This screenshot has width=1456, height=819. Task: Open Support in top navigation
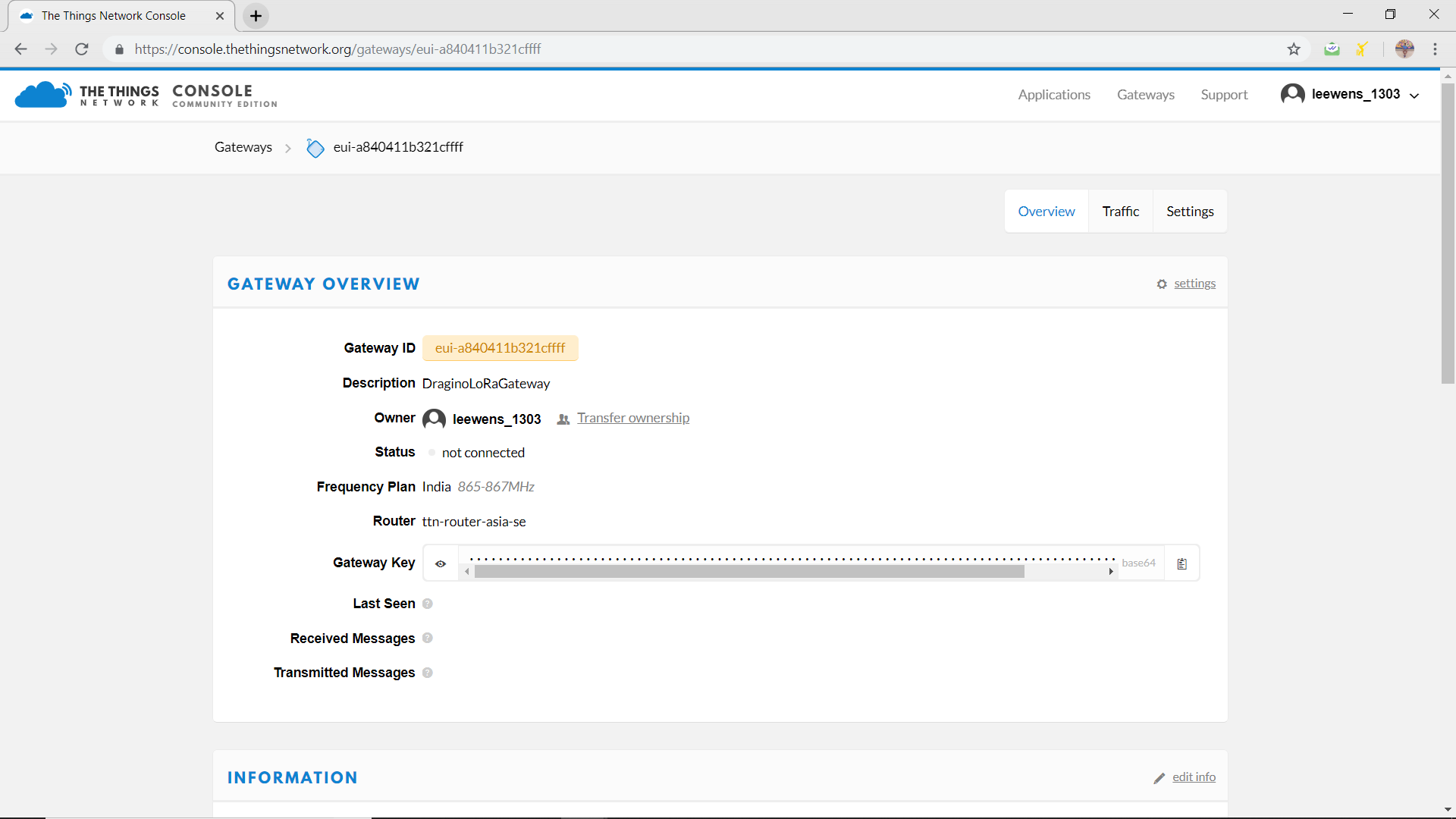click(x=1224, y=95)
